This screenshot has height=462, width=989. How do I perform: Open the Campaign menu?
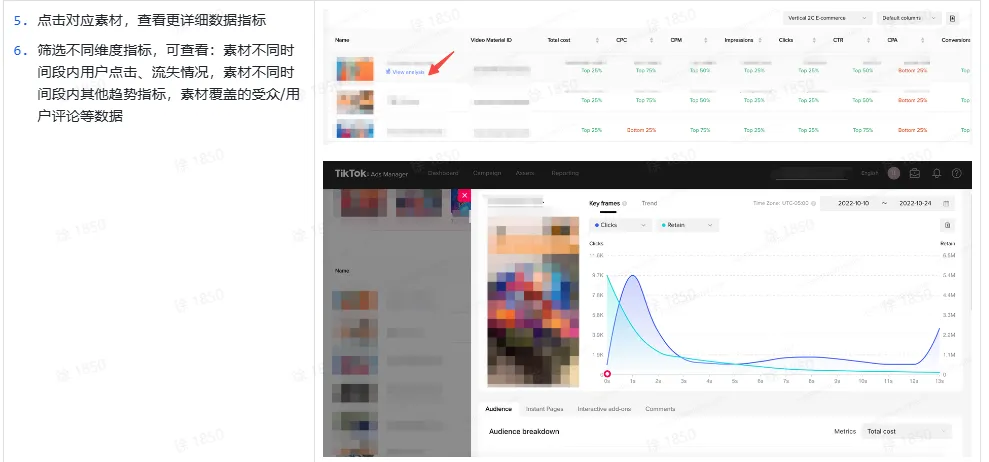[486, 173]
